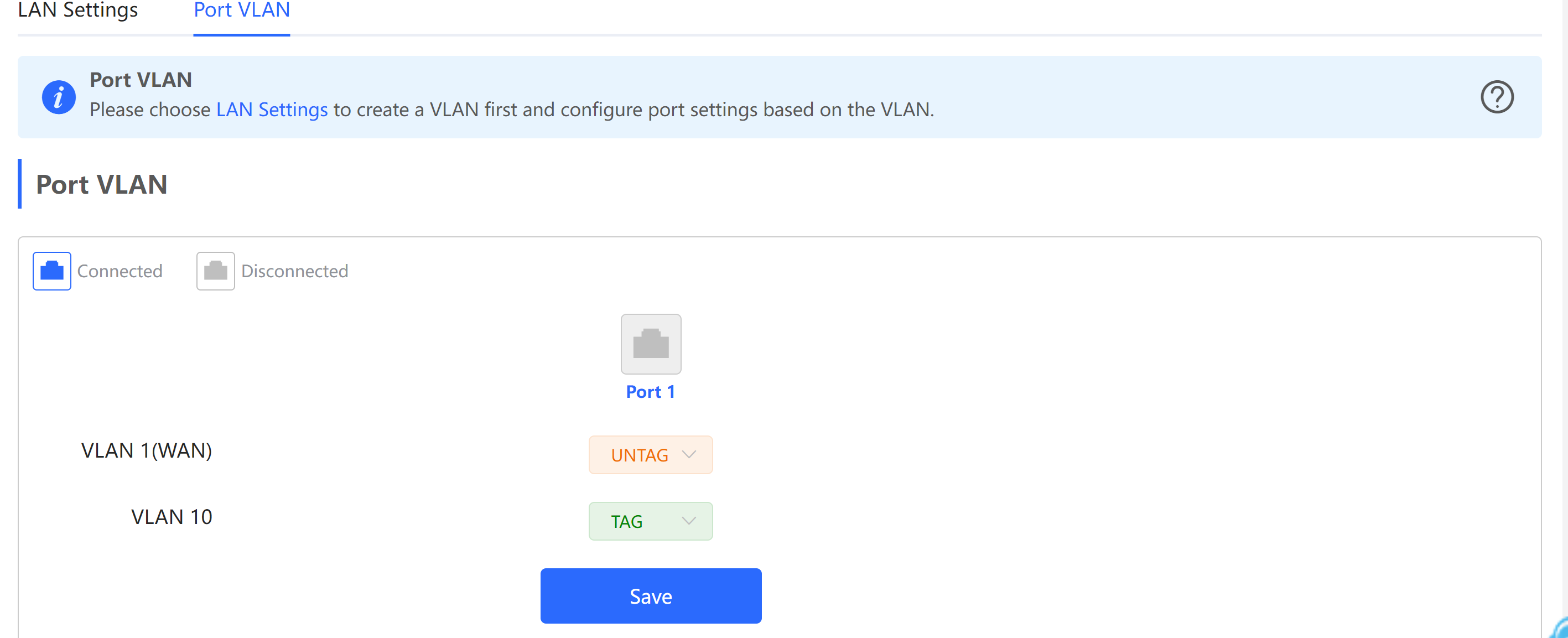Open help via question mark icon
Screen dimensions: 1568x638
point(1497,97)
